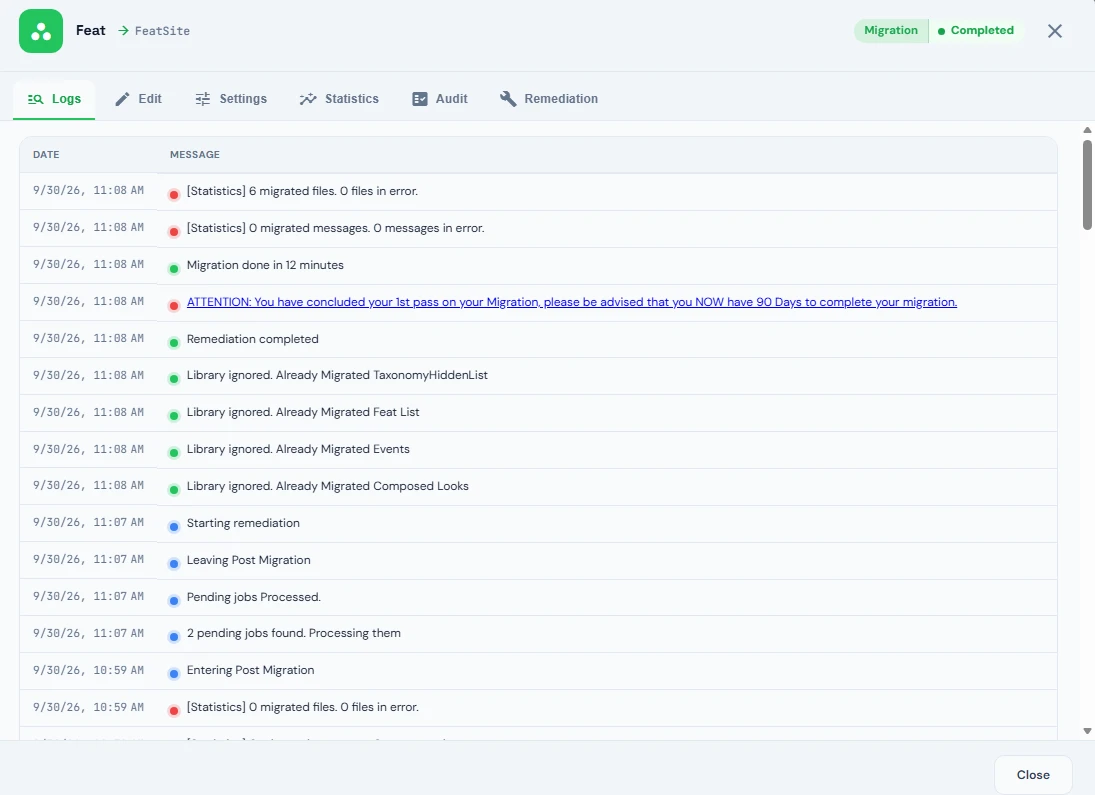Click green dot beside TaxonomyHiddenList row
The height and width of the screenshot is (795, 1095).
pyautogui.click(x=174, y=379)
